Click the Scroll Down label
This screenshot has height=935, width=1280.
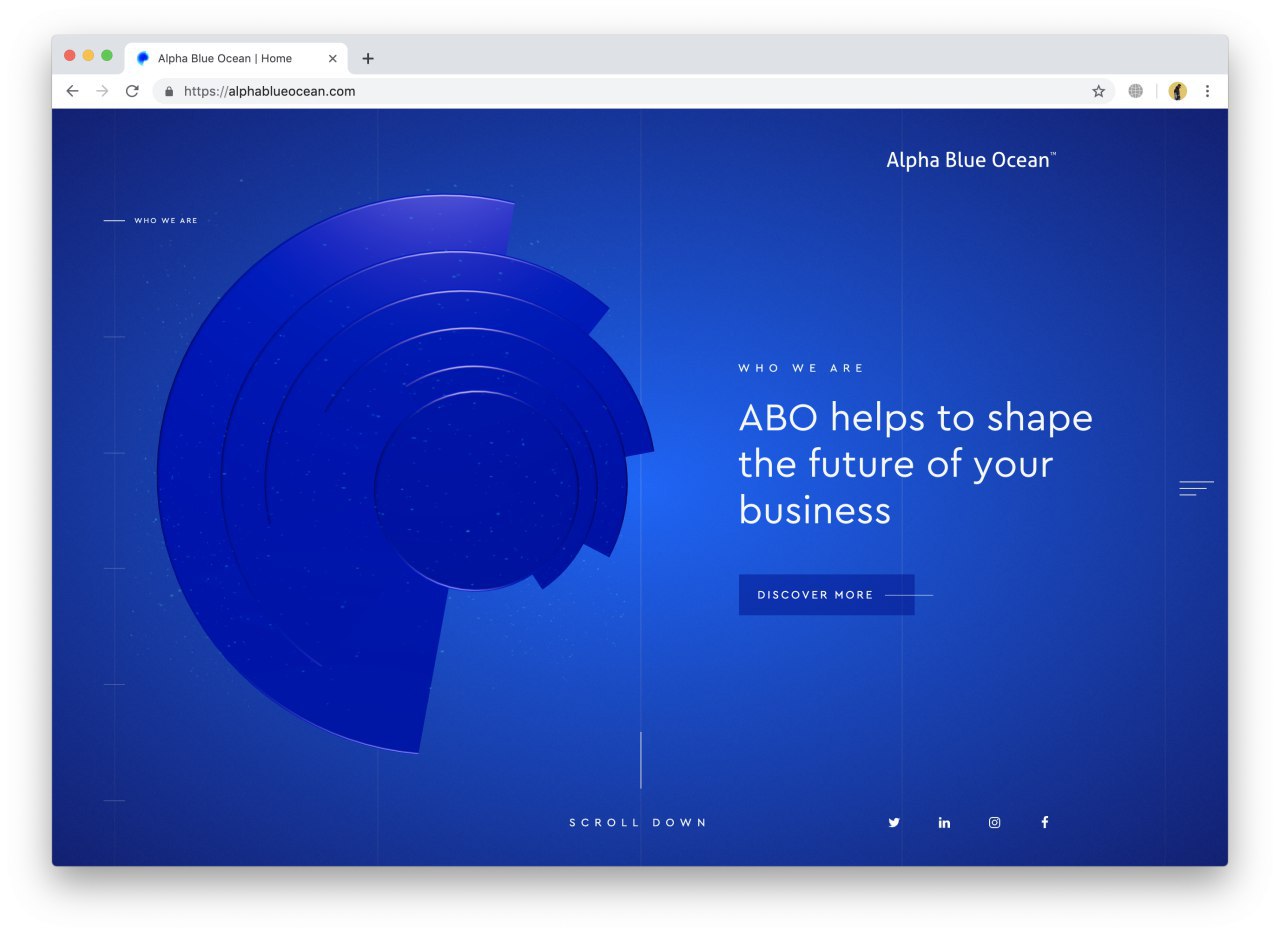click(x=638, y=823)
